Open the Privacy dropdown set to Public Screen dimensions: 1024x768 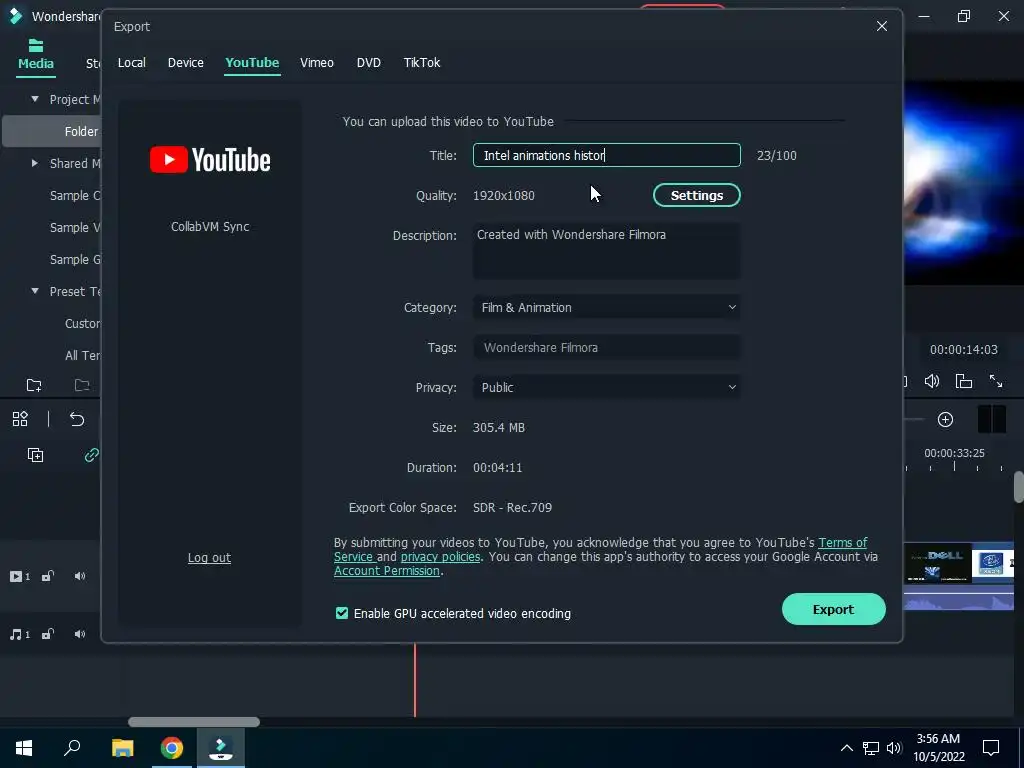(x=607, y=387)
